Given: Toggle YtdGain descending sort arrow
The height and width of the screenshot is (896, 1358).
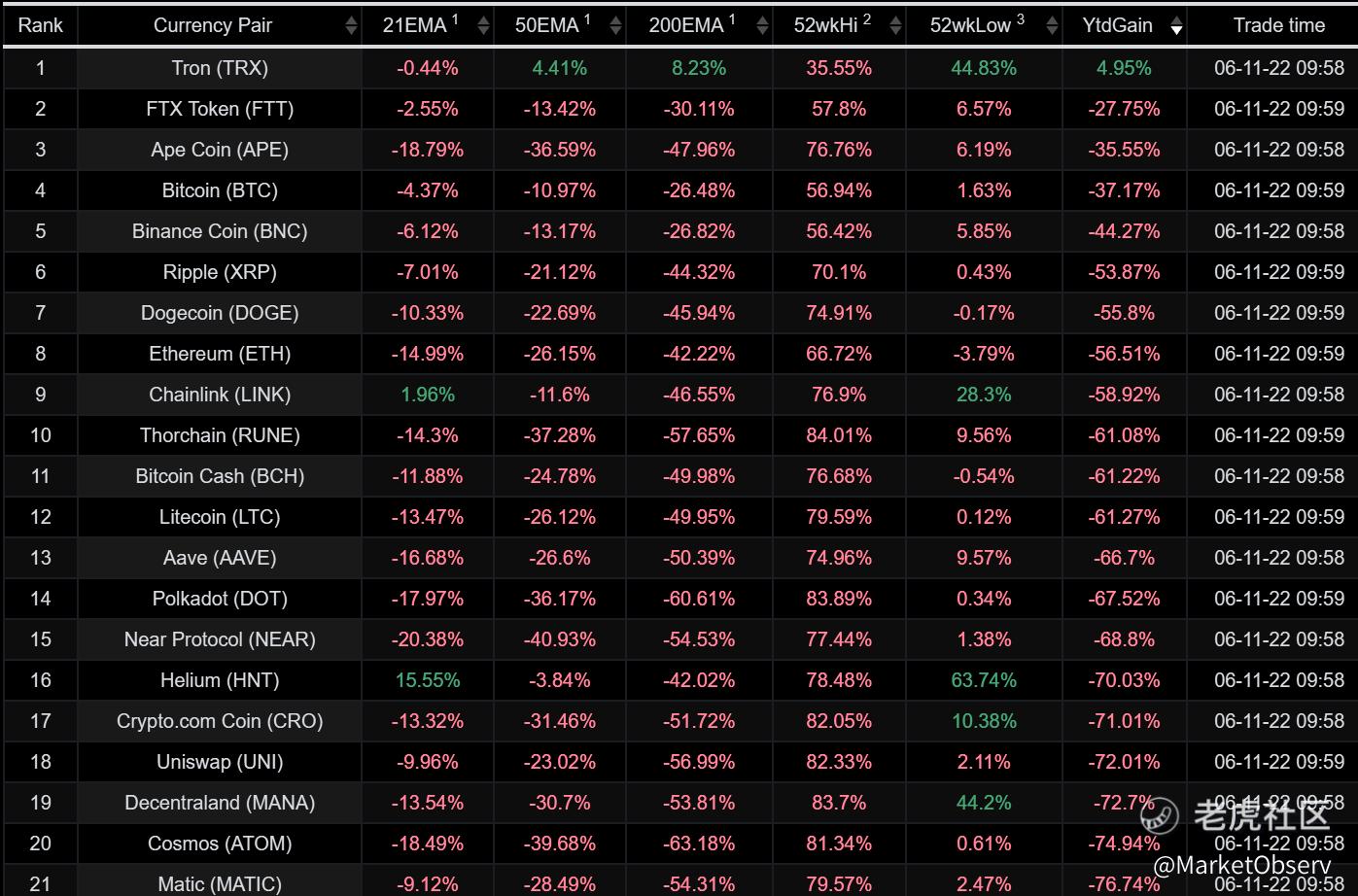Looking at the screenshot, I should pos(1176,26).
